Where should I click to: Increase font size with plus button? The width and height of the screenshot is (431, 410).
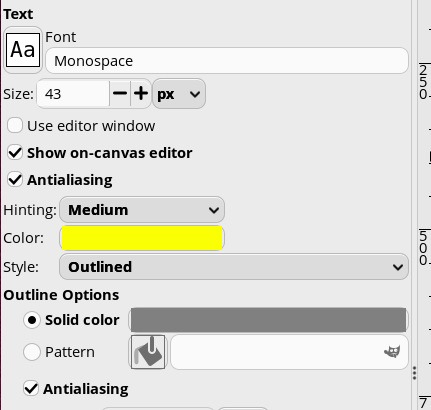tap(141, 94)
